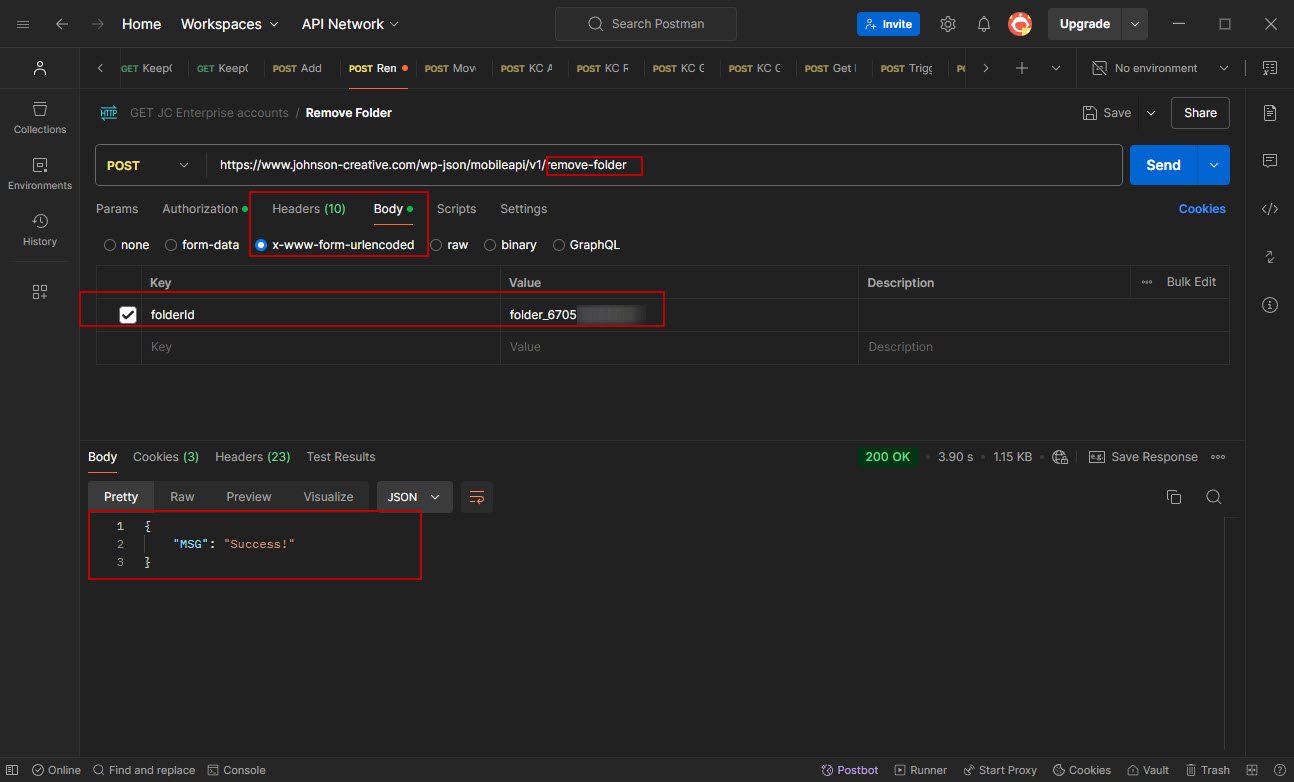This screenshot has height=782, width=1294.
Task: Open the notifications bell icon
Action: pos(984,24)
